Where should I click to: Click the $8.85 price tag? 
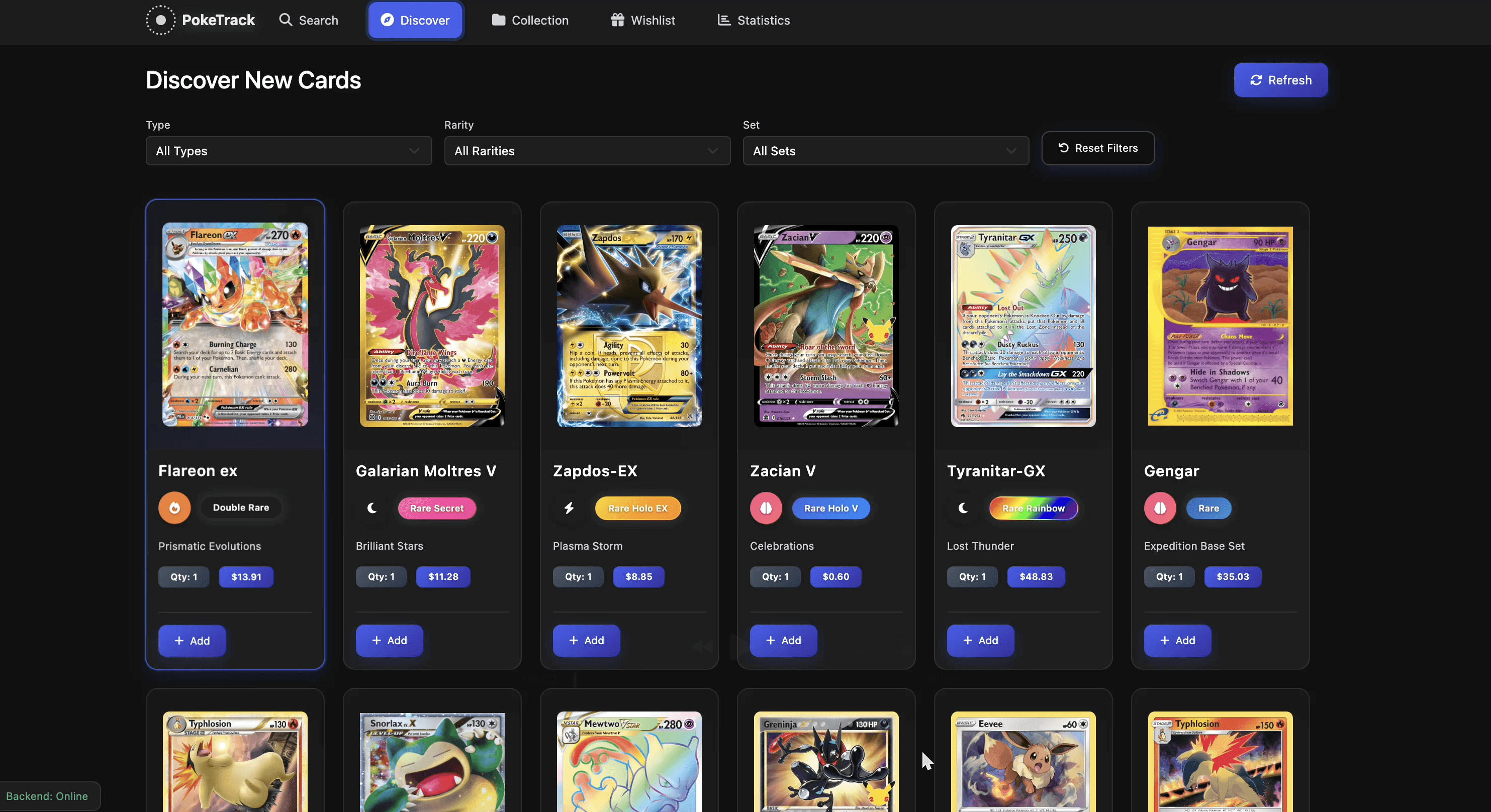tap(639, 577)
